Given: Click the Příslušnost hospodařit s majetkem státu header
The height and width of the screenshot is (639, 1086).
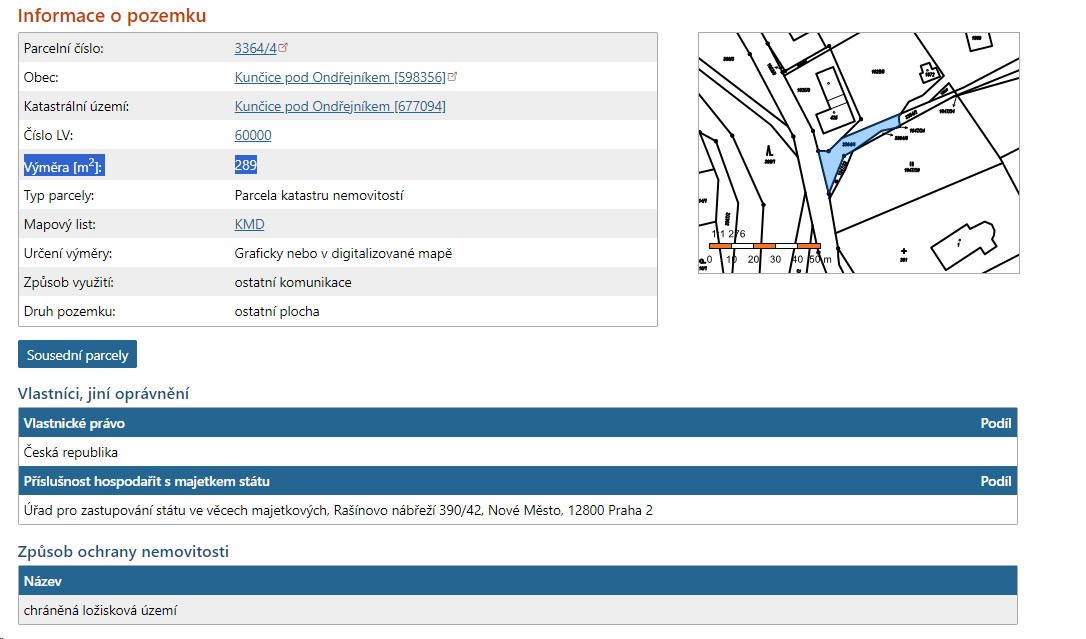Looking at the screenshot, I should click(147, 481).
